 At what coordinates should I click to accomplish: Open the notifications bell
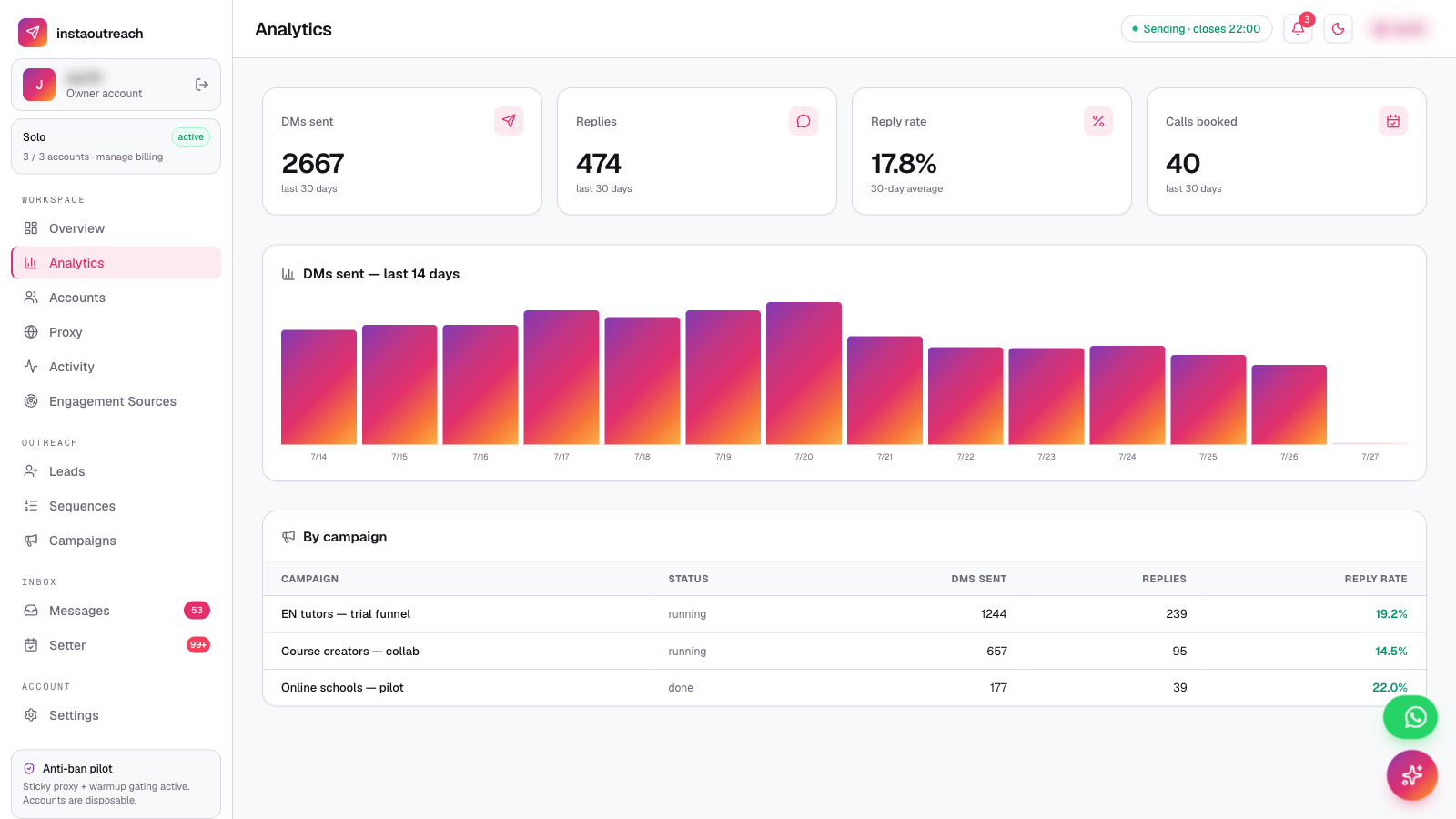1299,29
